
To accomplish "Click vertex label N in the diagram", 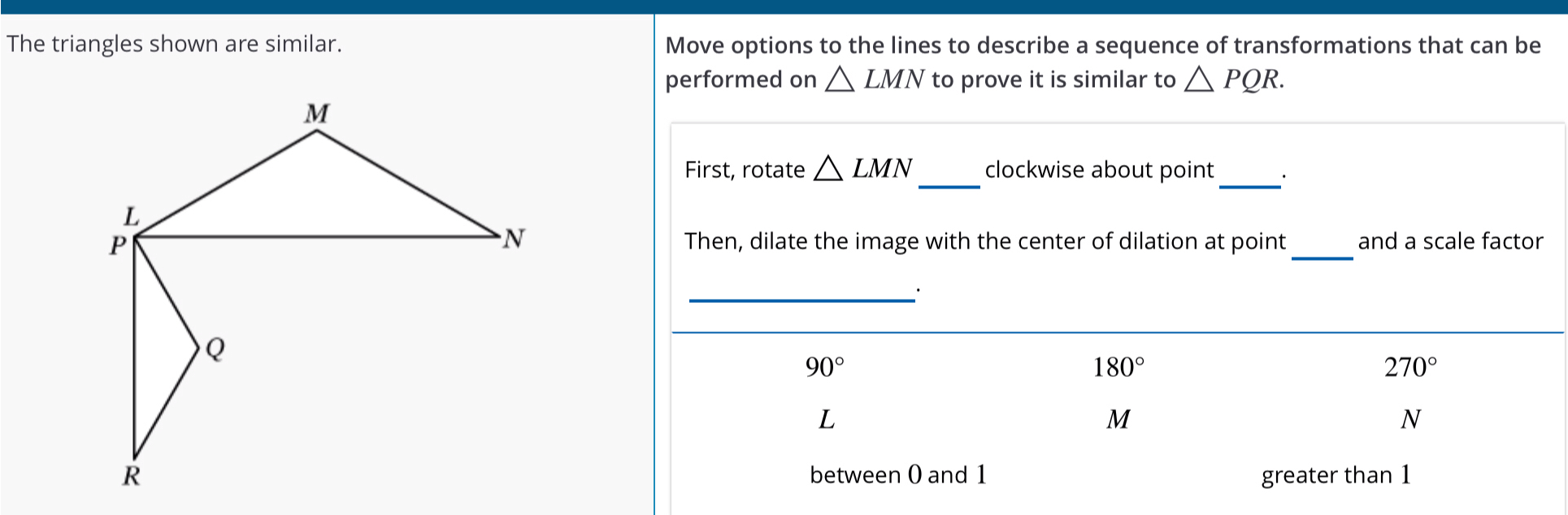I will [514, 239].
